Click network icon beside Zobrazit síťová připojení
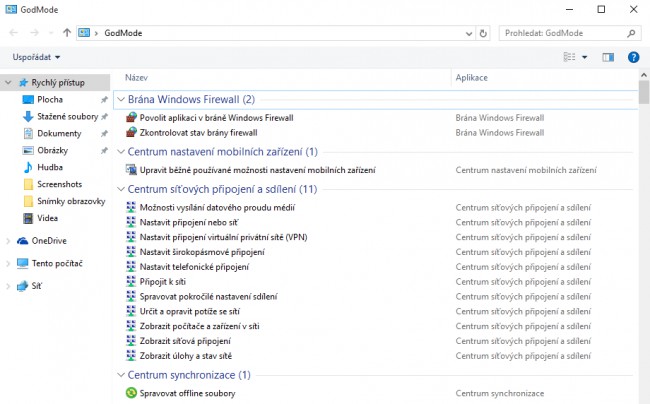Image resolution: width=650 pixels, height=404 pixels. pyautogui.click(x=131, y=341)
